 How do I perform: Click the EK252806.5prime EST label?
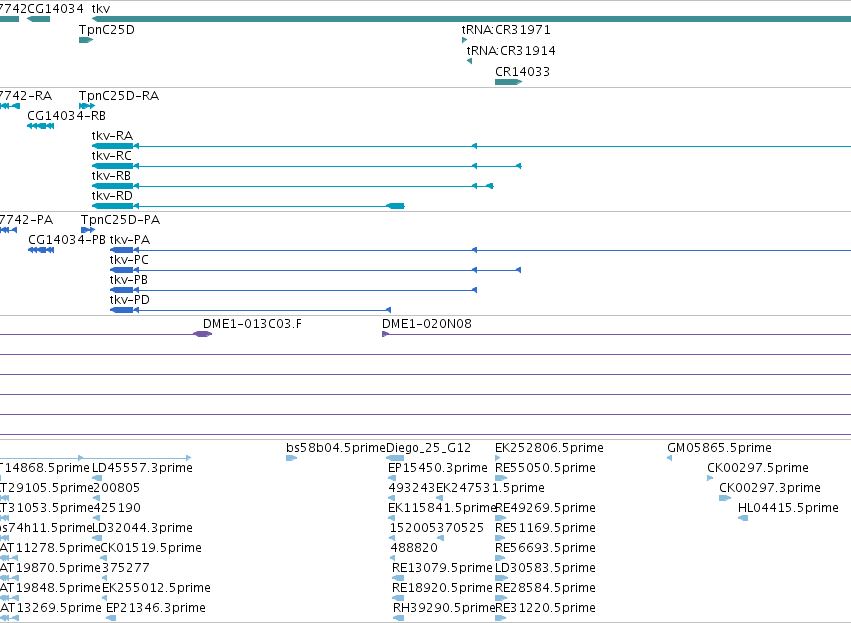(549, 448)
